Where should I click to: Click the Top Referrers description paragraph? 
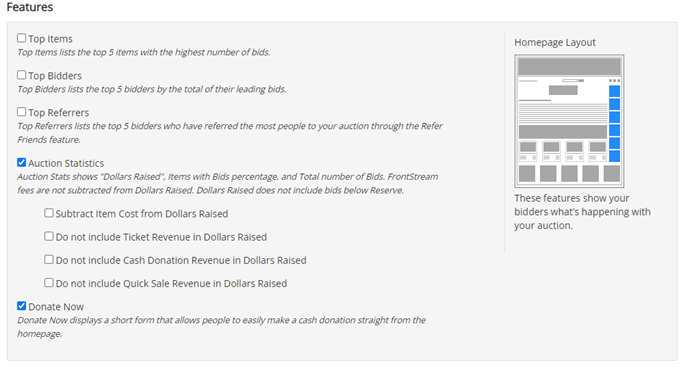tap(230, 133)
